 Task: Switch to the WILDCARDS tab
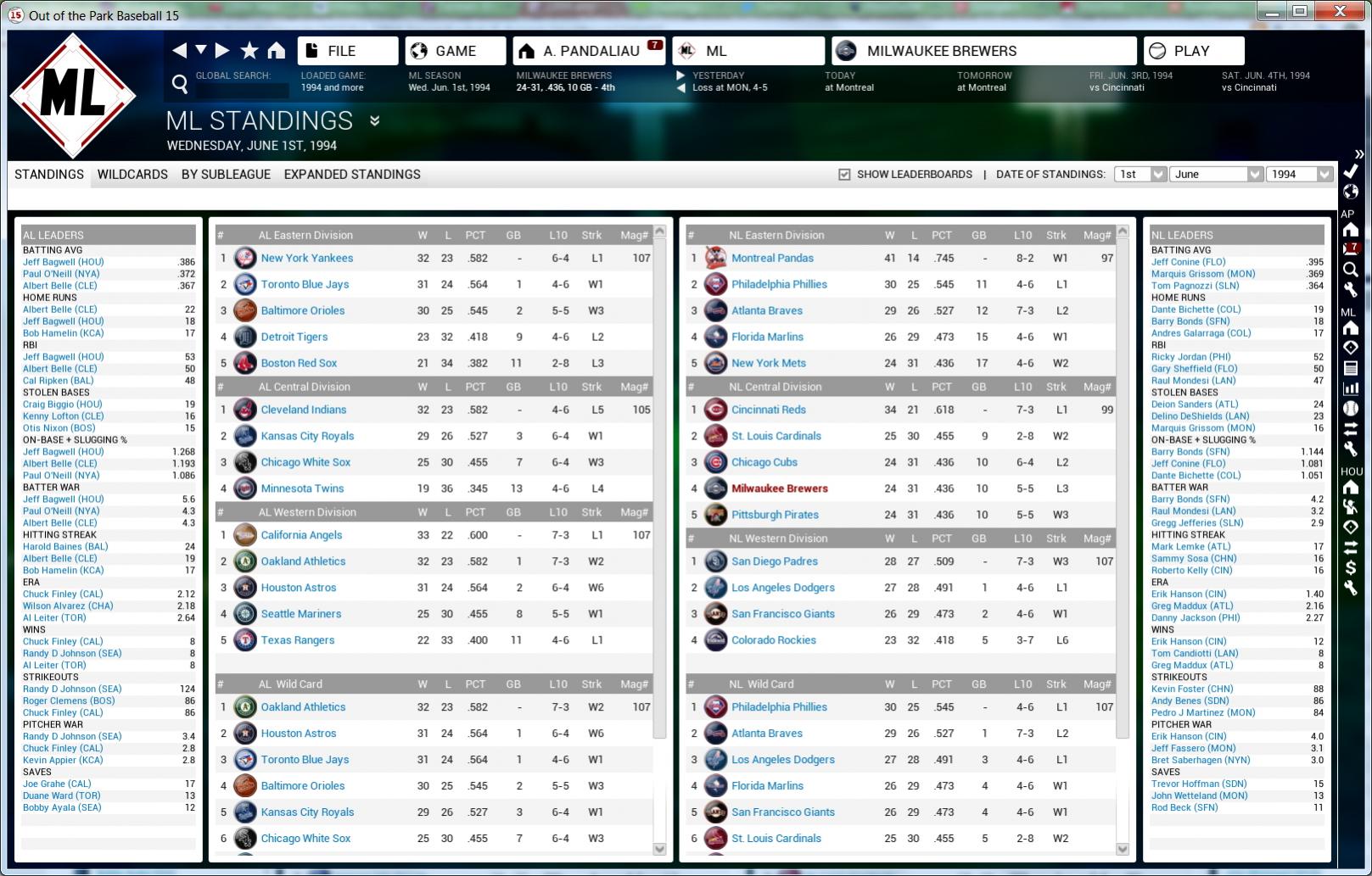[x=132, y=175]
